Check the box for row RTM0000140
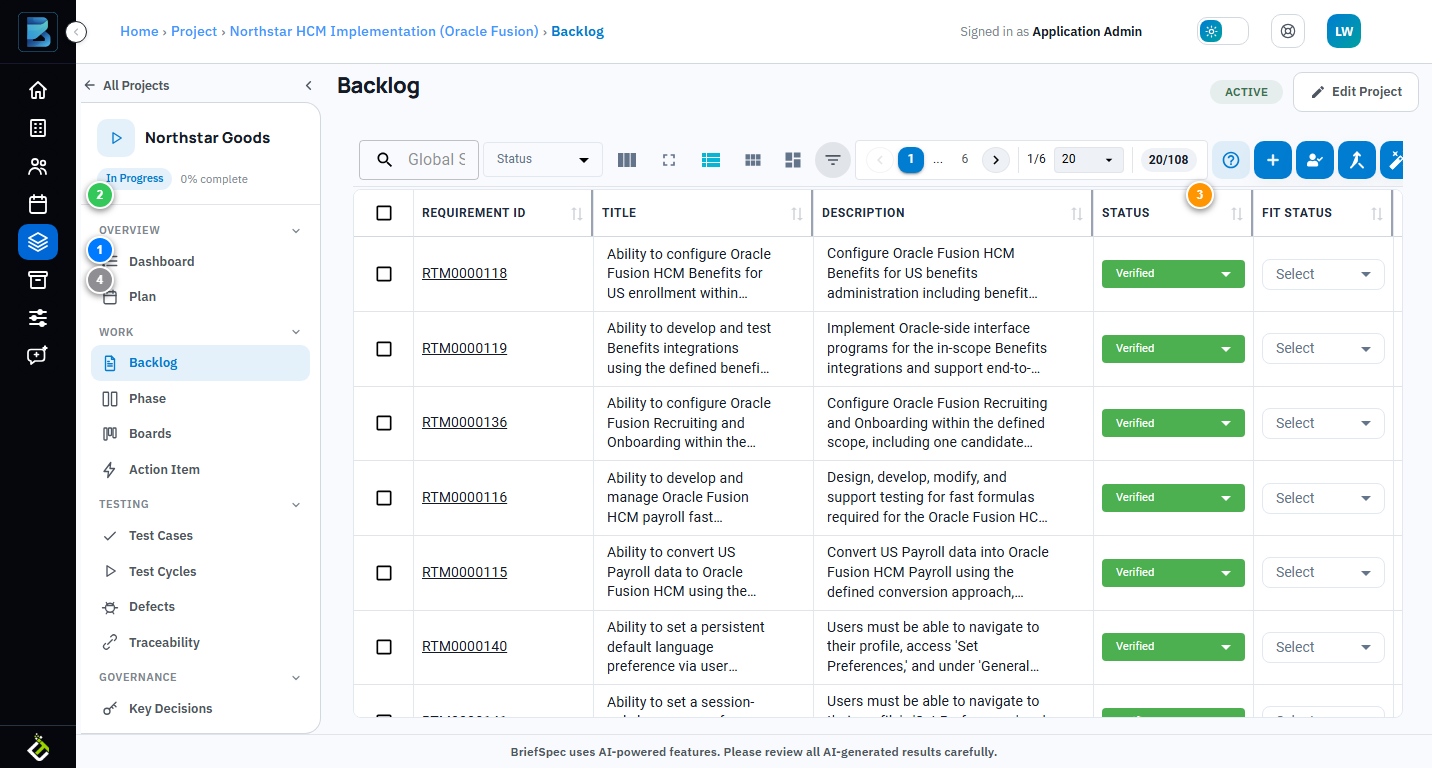1432x768 pixels. (384, 647)
